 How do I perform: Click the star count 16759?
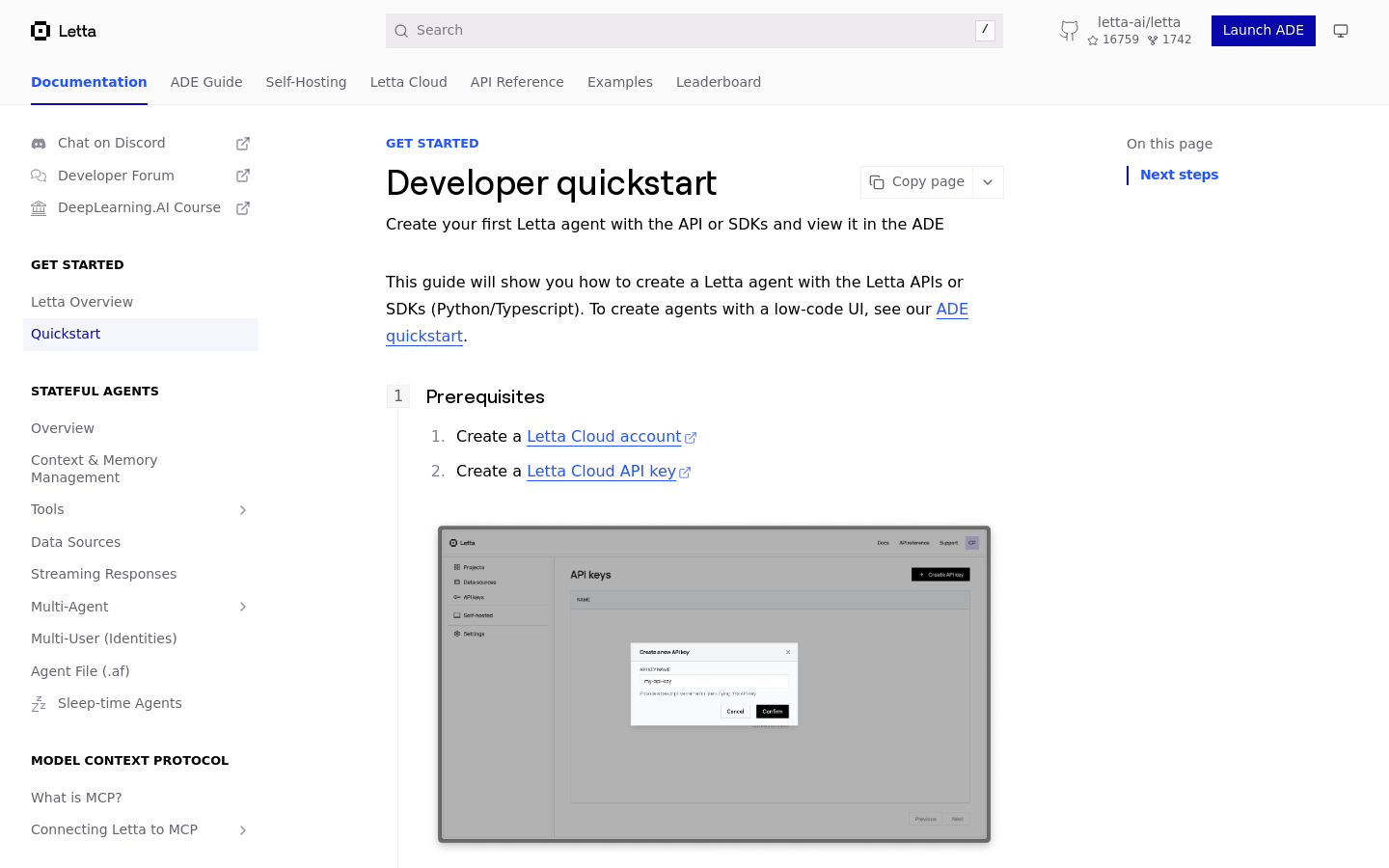(x=1113, y=40)
